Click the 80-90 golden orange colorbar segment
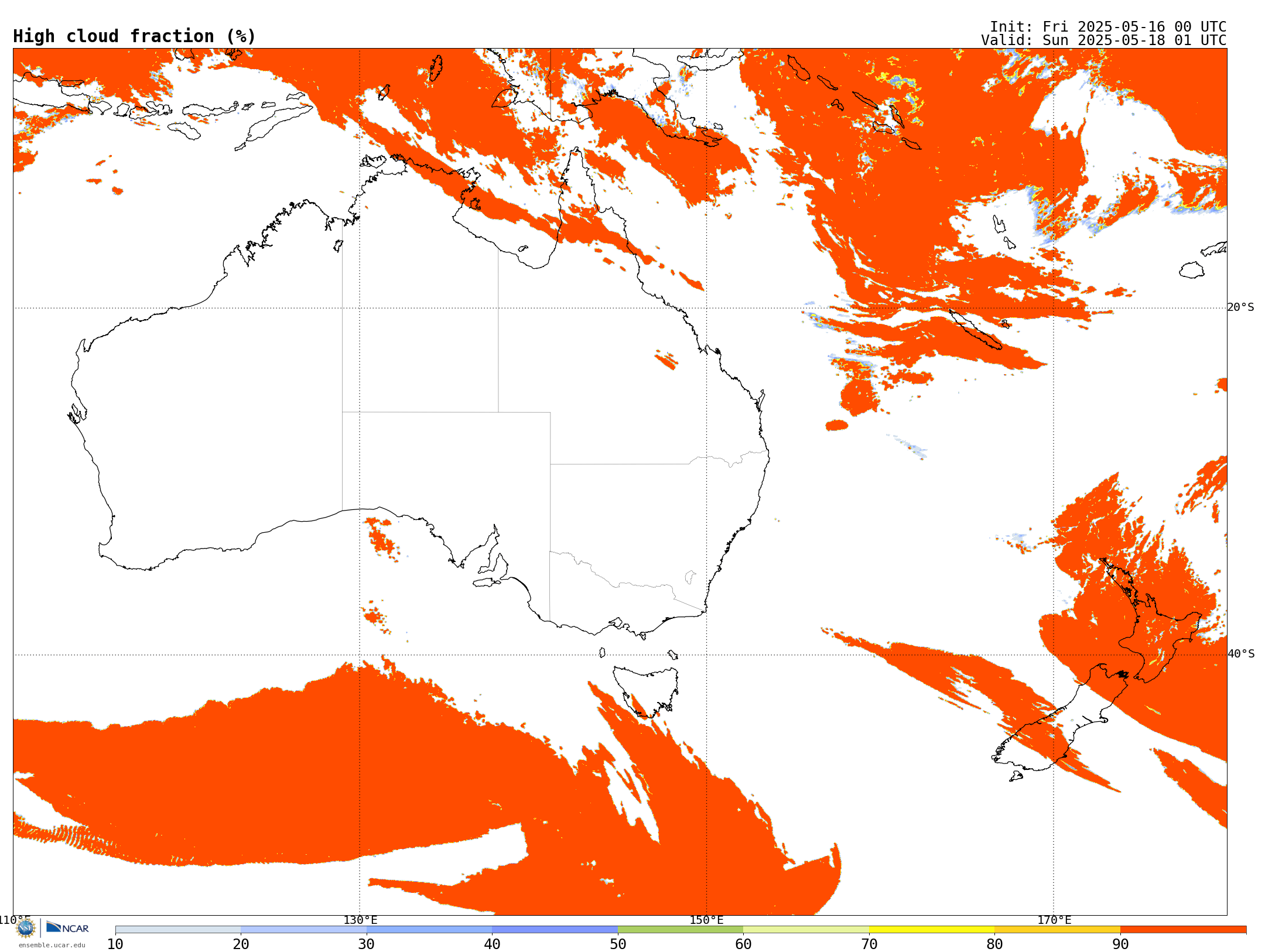Screen dimensions: 1265x952 1057,930
